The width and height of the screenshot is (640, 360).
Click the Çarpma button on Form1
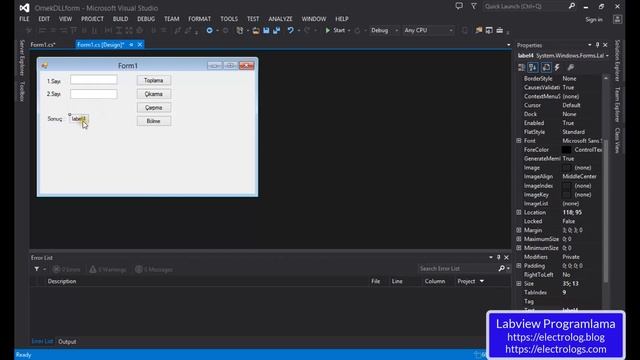point(154,108)
